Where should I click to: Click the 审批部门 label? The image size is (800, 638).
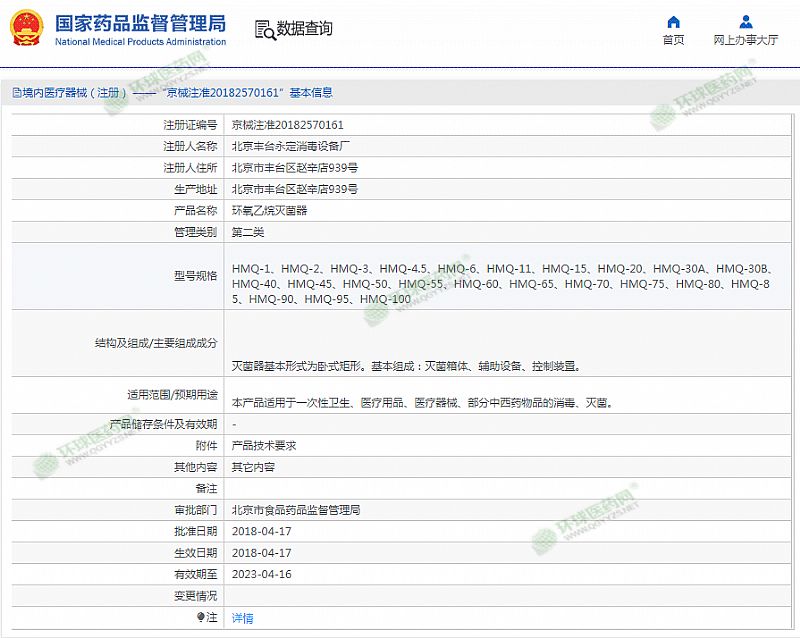pos(196,510)
